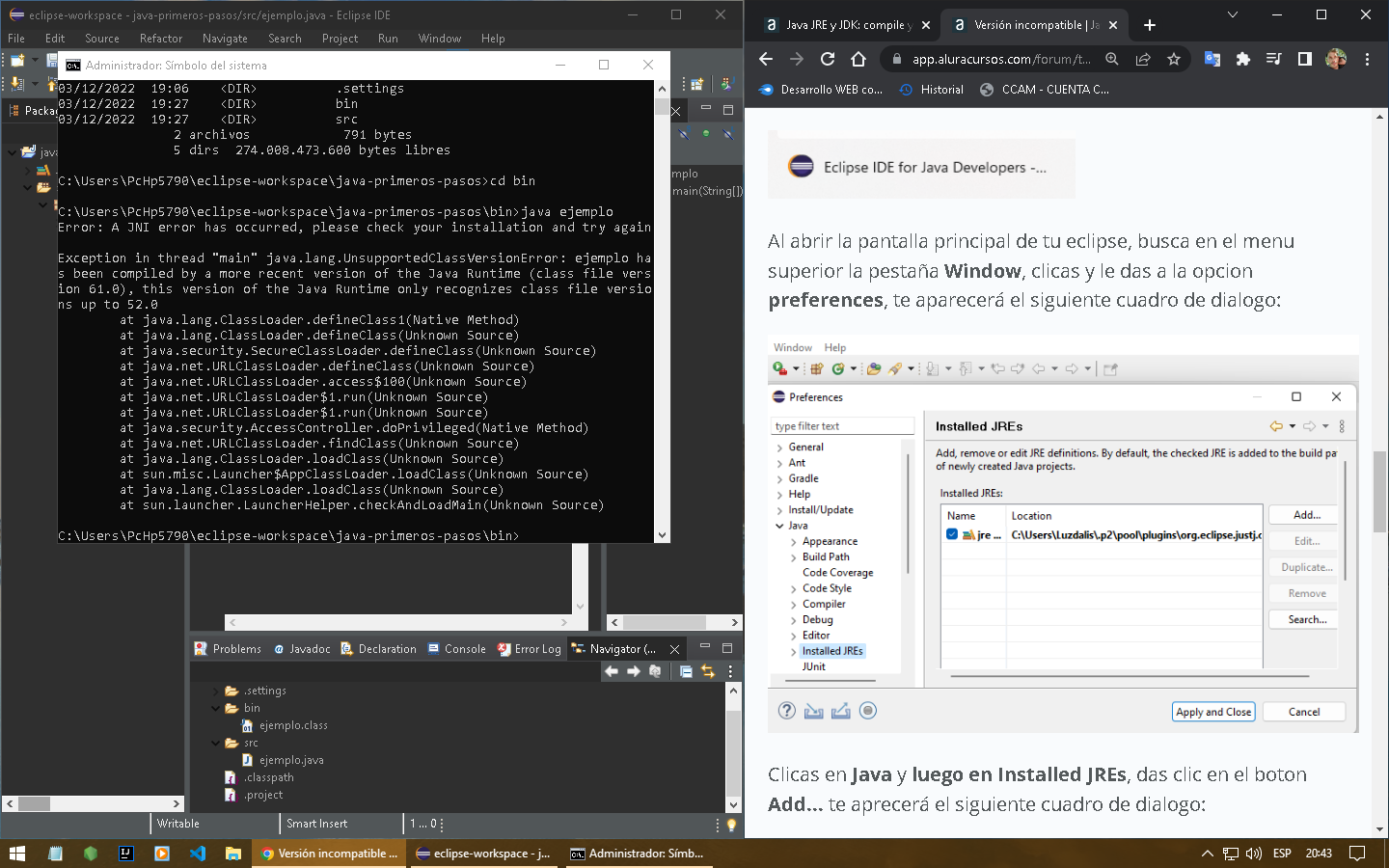Toggle Link with Editor in Navigator view
The height and width of the screenshot is (868, 1389).
pyautogui.click(x=708, y=671)
